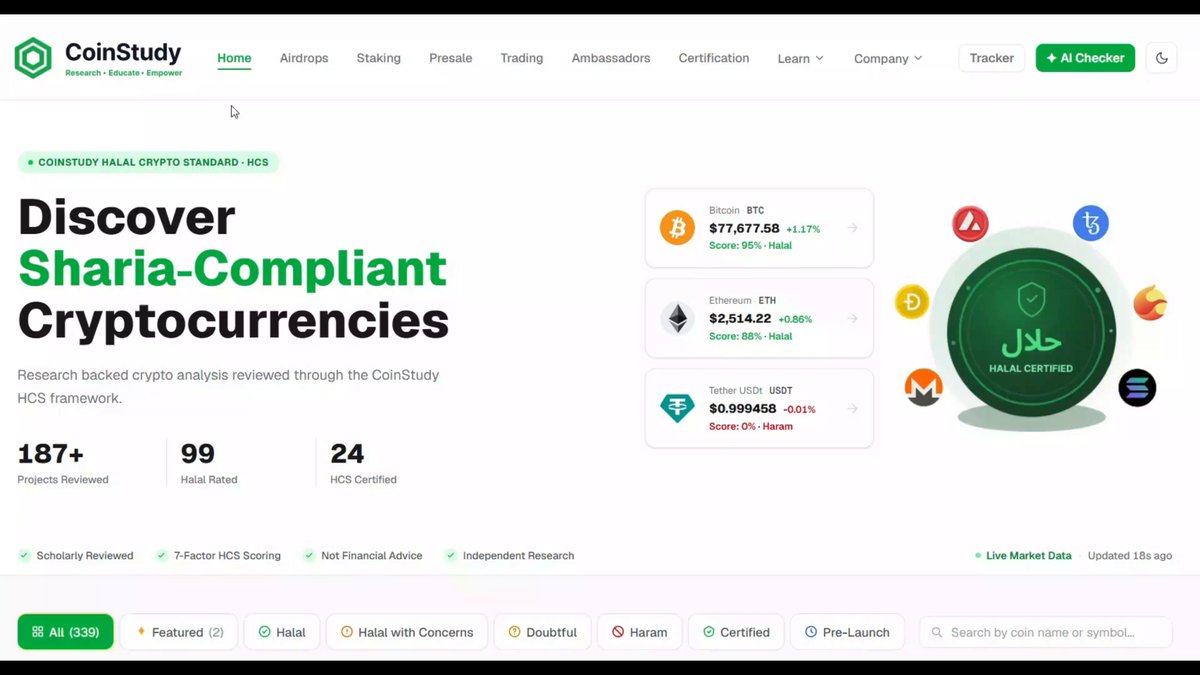1200x675 pixels.
Task: Show Certified coins only
Action: coord(736,632)
